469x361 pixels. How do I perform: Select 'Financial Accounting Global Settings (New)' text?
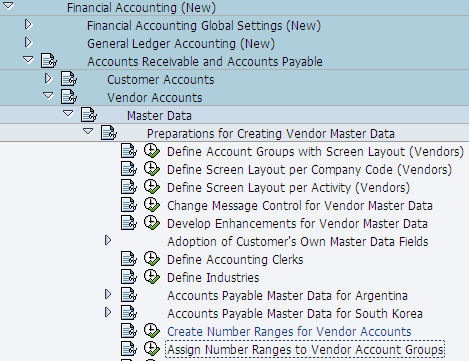tap(204, 26)
